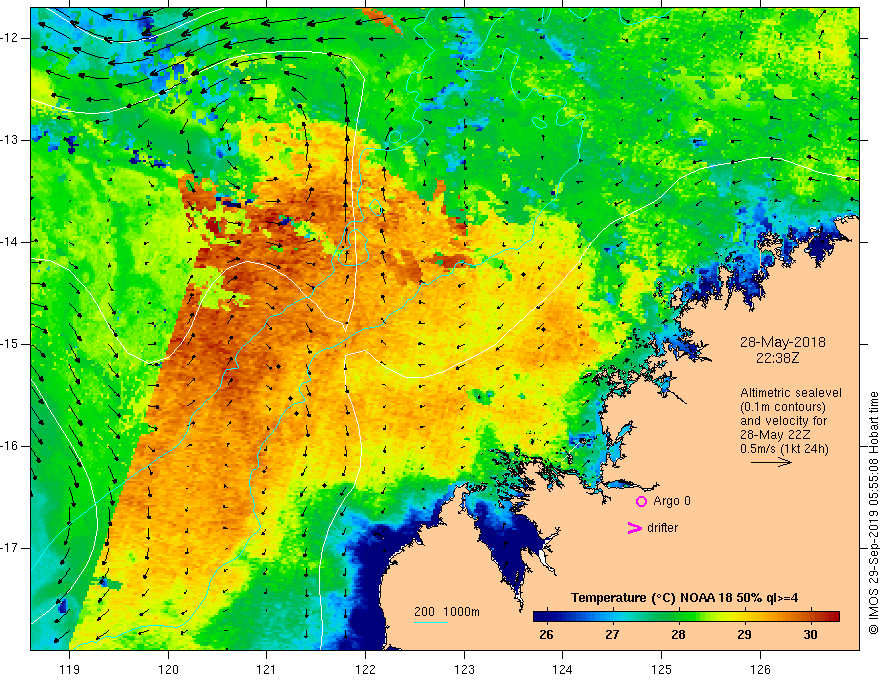Viewport: 880px width, 680px height.
Task: Click the color bar label 30
Action: point(810,635)
